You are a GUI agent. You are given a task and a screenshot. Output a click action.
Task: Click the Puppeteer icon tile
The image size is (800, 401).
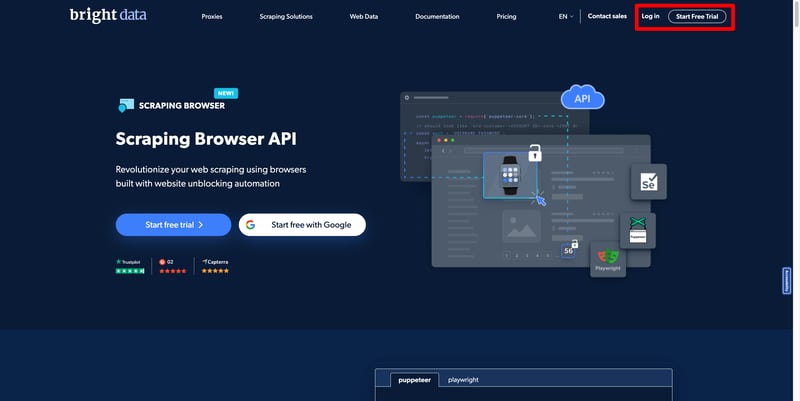[x=637, y=231]
